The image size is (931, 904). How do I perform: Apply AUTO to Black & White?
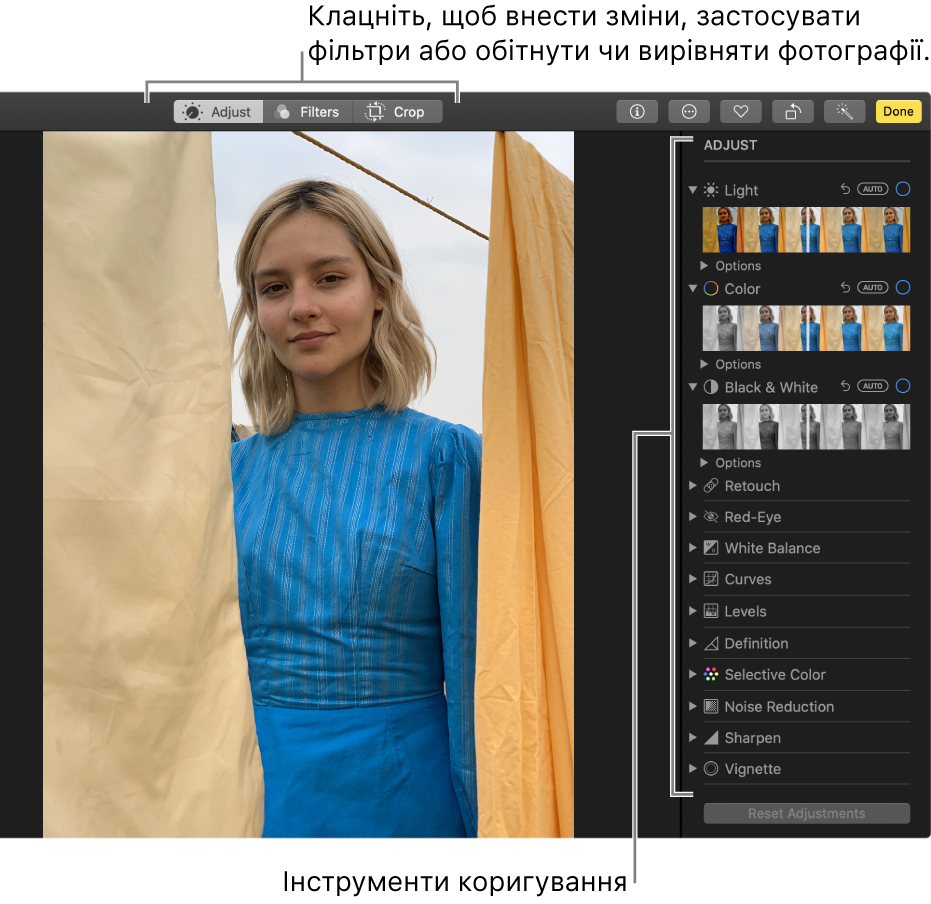click(872, 386)
